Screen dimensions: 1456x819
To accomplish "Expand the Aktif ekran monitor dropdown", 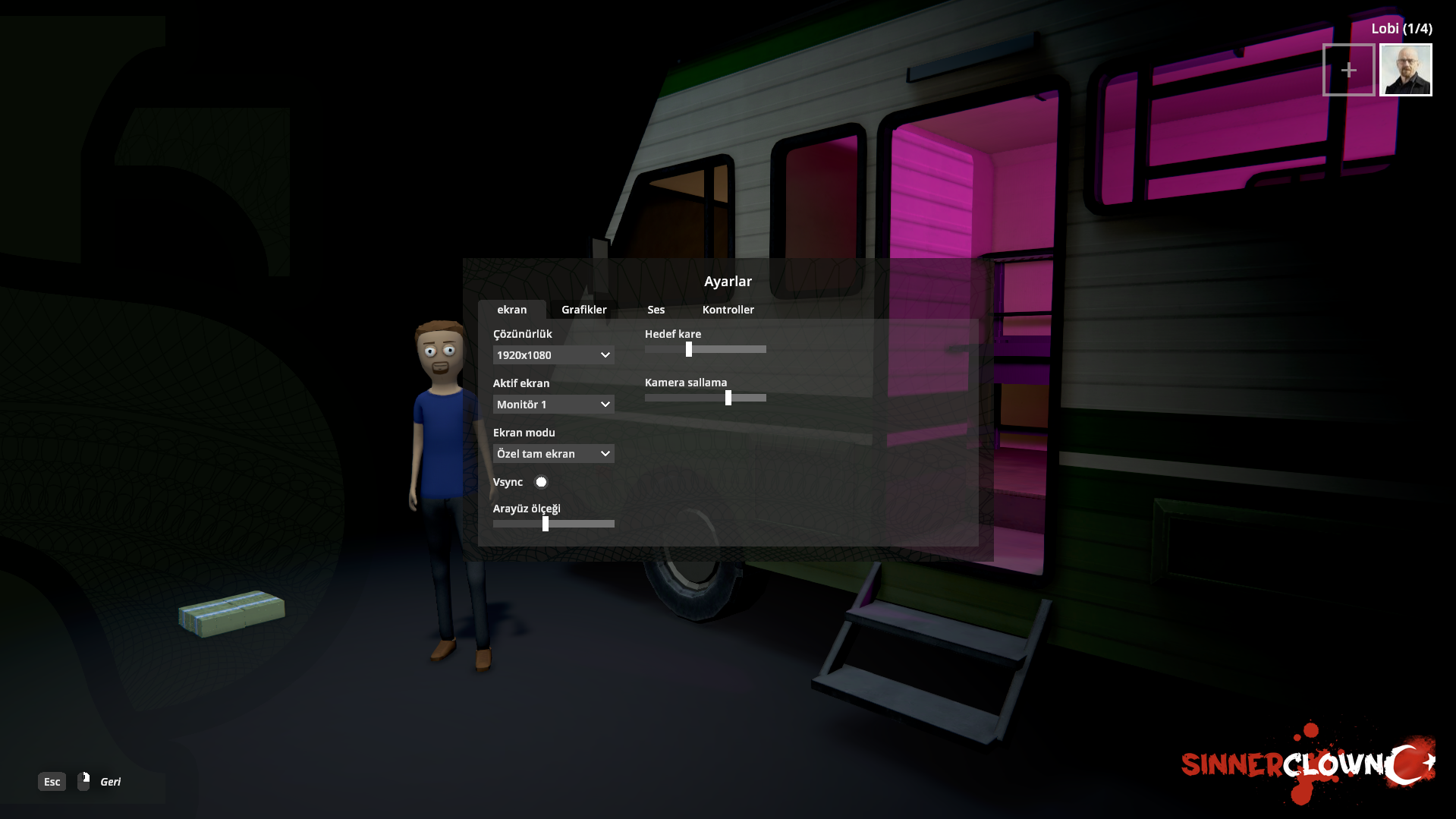I will (553, 405).
